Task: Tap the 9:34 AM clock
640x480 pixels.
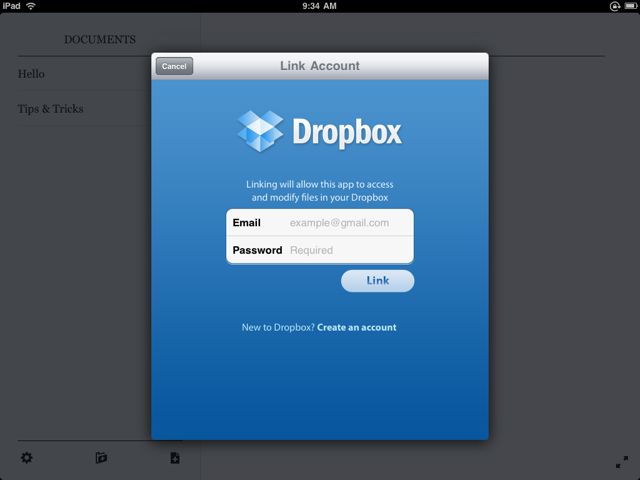Action: click(320, 6)
